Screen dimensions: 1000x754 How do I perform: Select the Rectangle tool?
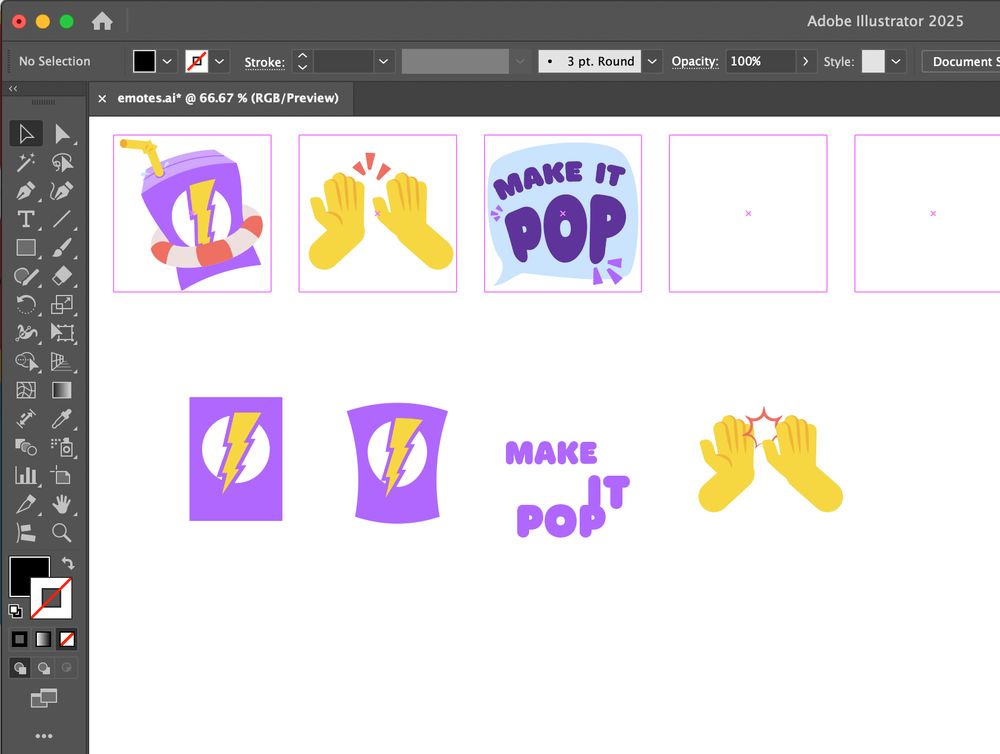click(x=26, y=248)
